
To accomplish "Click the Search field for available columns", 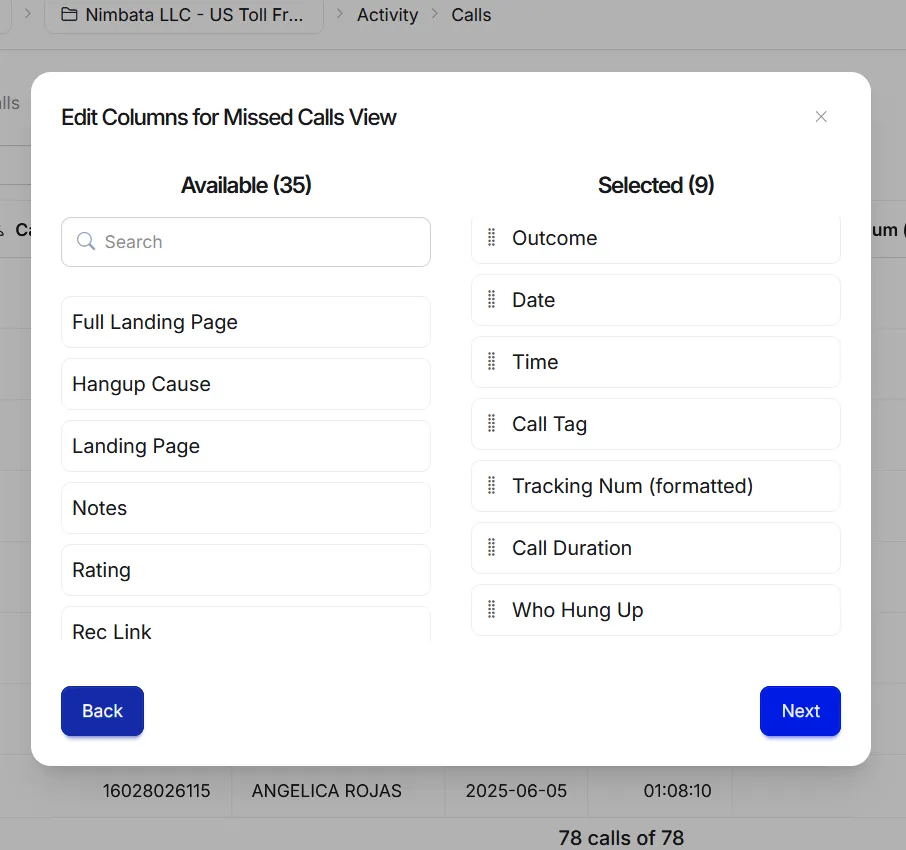I will pos(246,242).
